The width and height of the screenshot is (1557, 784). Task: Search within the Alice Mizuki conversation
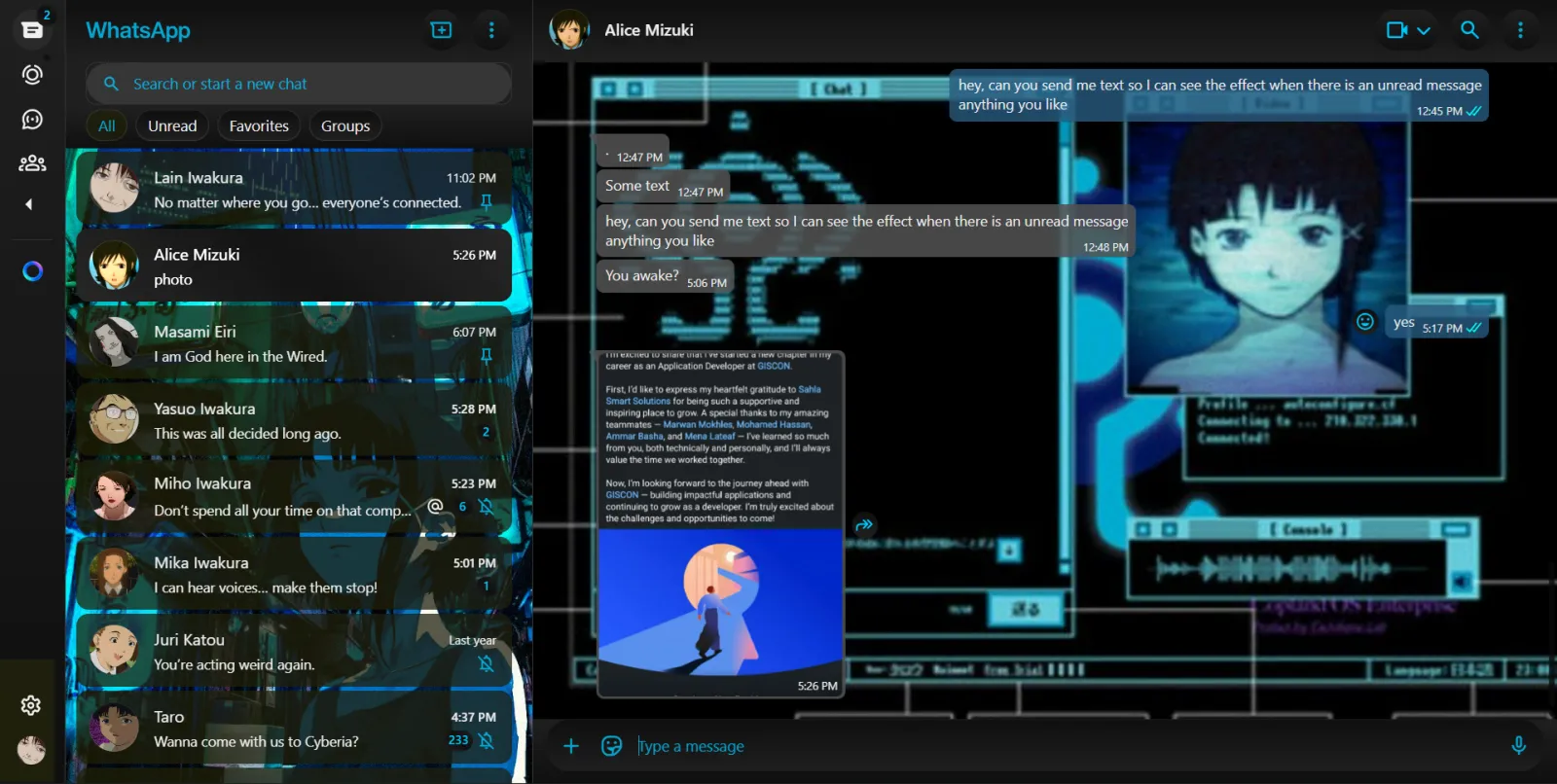tap(1469, 30)
